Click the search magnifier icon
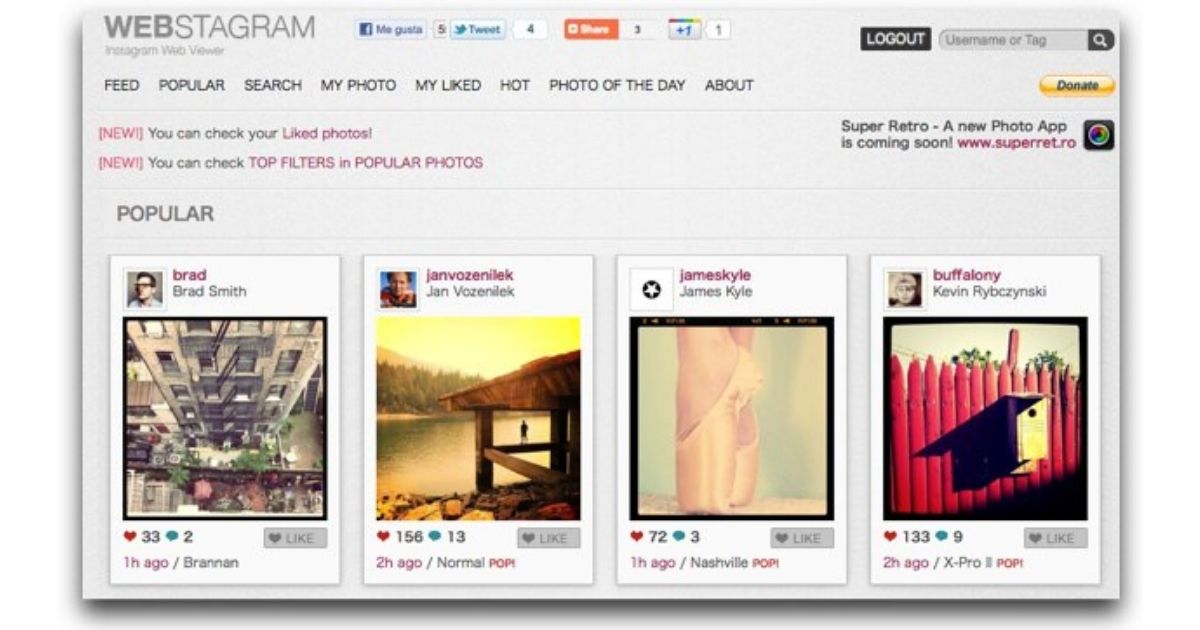Viewport: 1200px width, 630px height. click(1100, 40)
